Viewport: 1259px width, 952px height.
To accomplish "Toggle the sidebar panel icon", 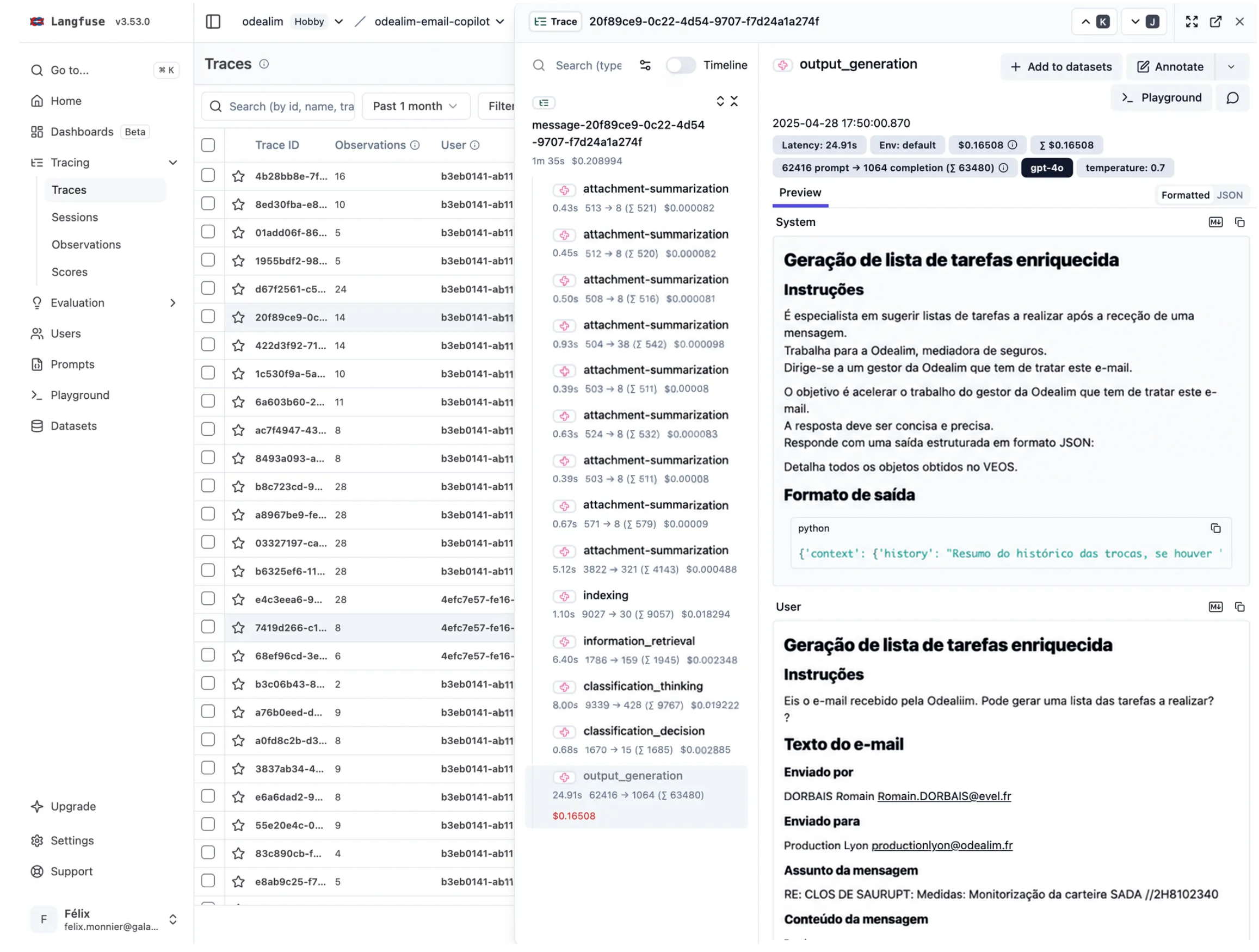I will tap(213, 22).
